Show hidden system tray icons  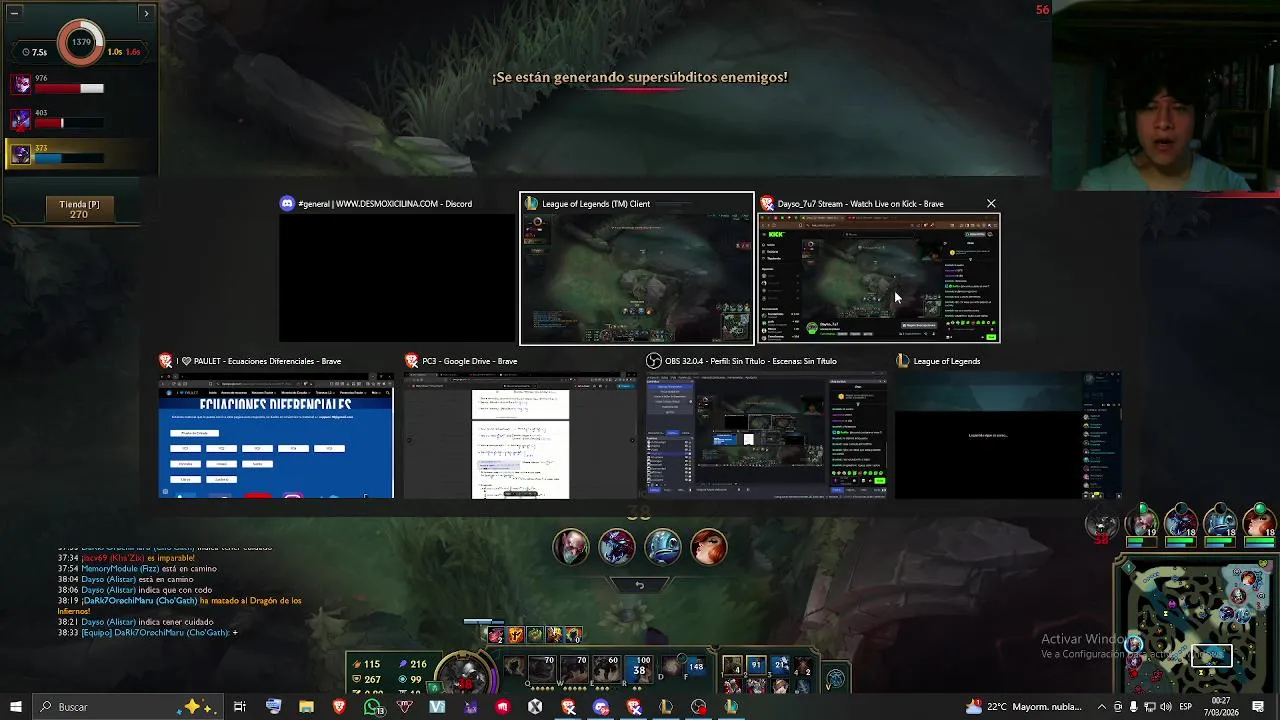click(x=1102, y=707)
